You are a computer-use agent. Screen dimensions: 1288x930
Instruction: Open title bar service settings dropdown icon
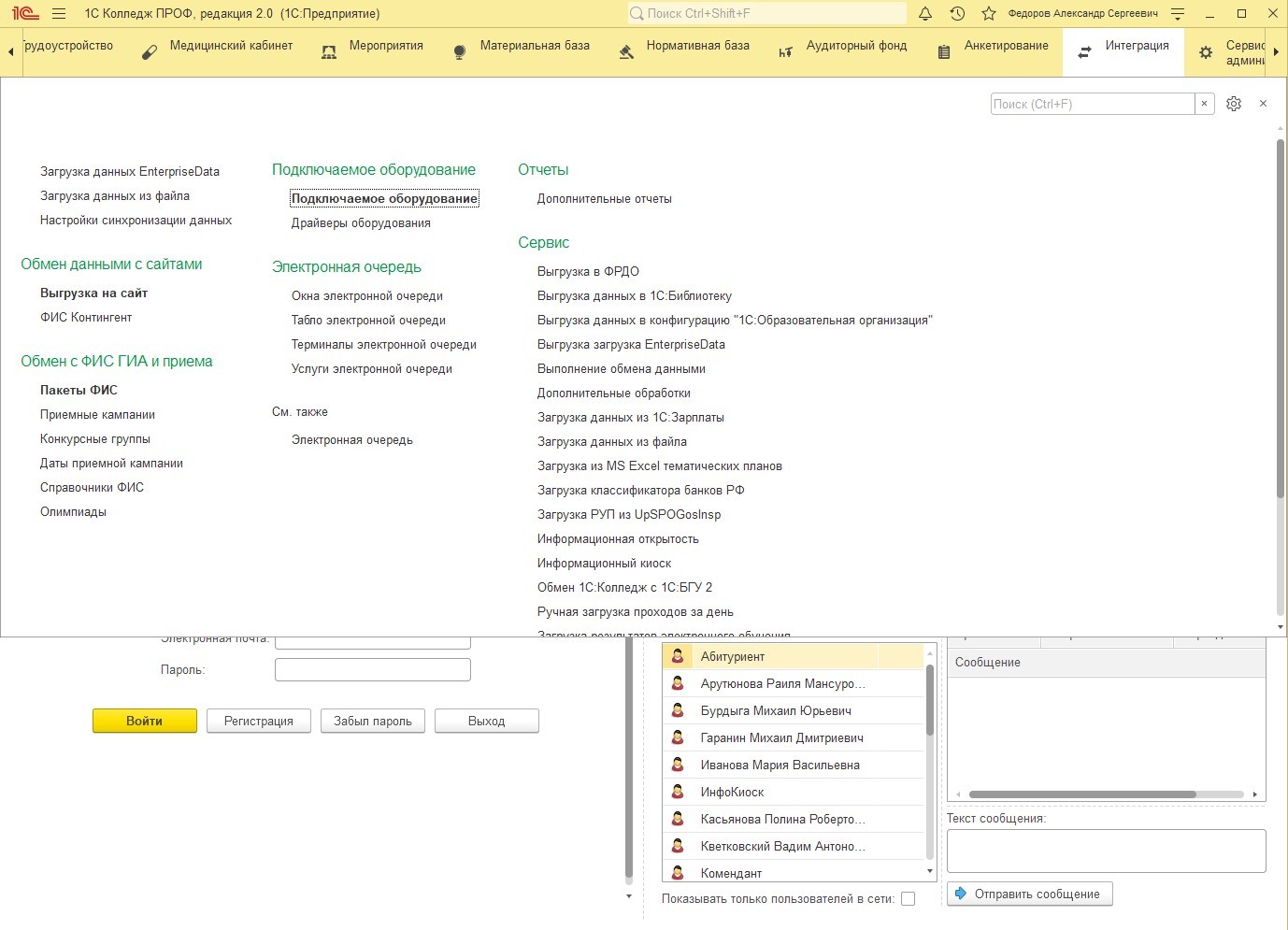pyautogui.click(x=1178, y=14)
